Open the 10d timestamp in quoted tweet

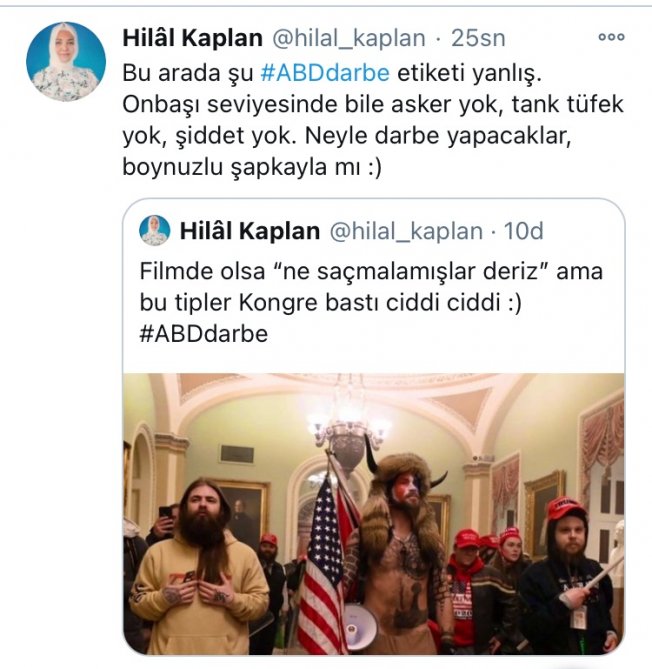(524, 231)
